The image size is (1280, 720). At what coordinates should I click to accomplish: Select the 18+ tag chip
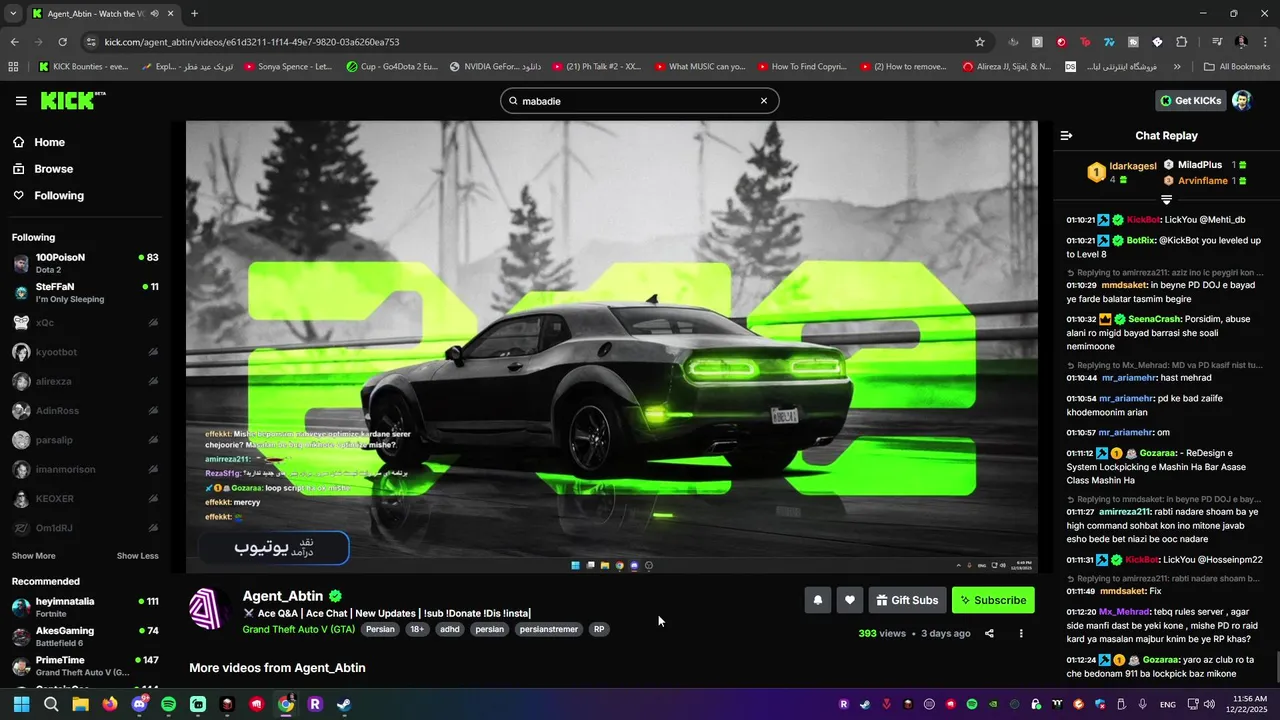click(x=417, y=629)
